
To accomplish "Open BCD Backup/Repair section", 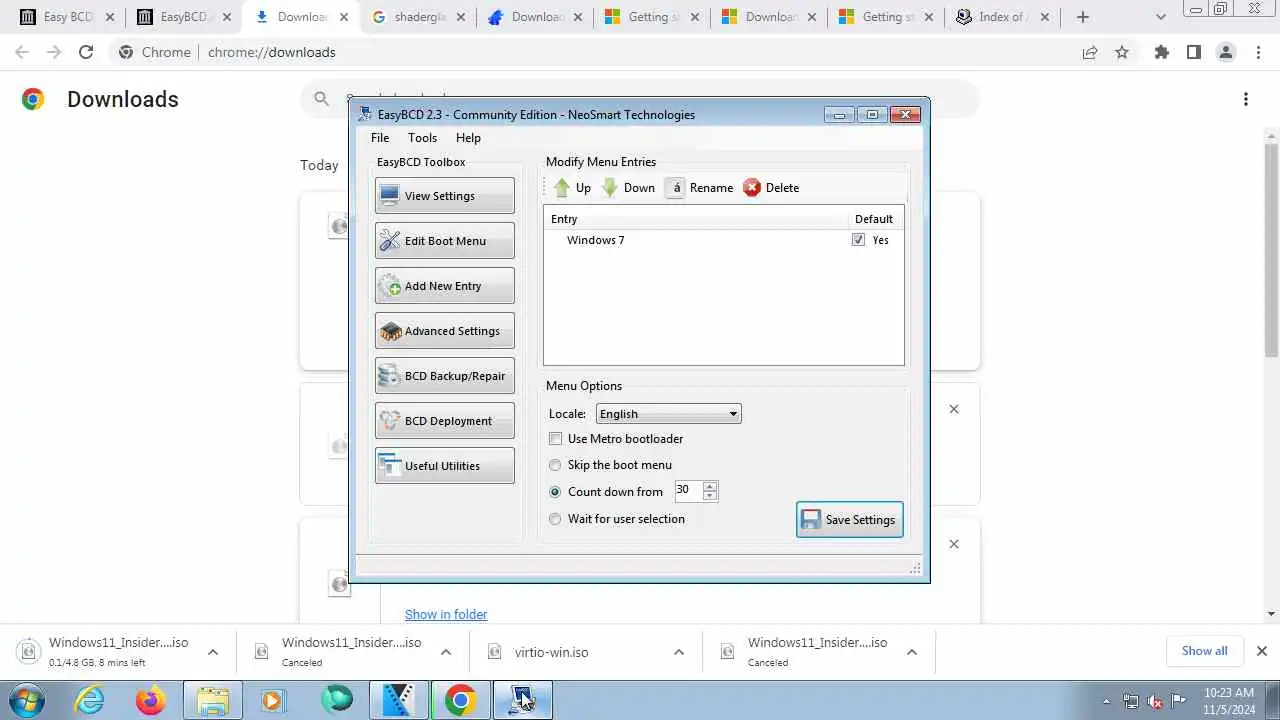I will [x=445, y=376].
